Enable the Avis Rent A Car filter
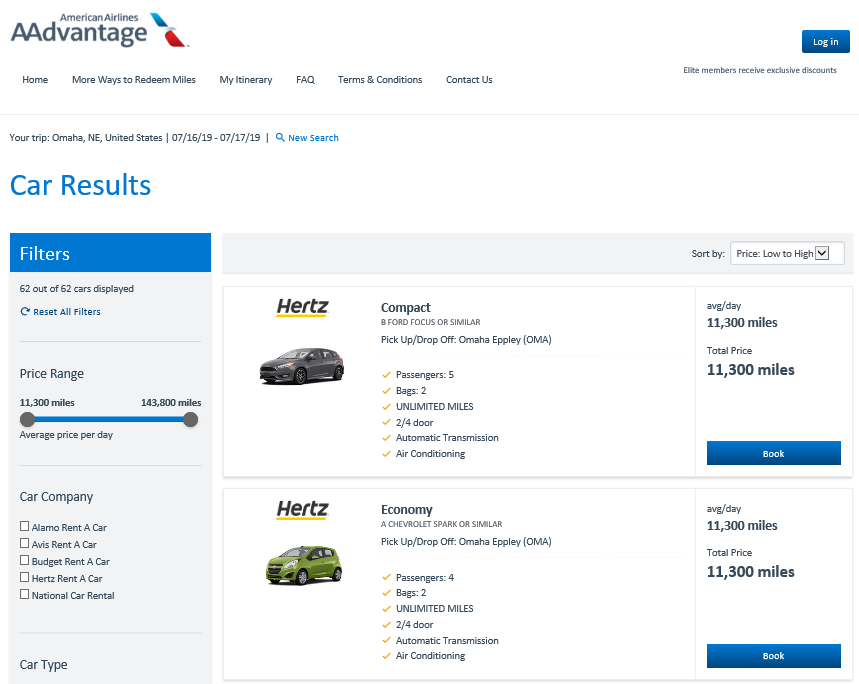Screen dimensions: 859x684 (x=24, y=543)
